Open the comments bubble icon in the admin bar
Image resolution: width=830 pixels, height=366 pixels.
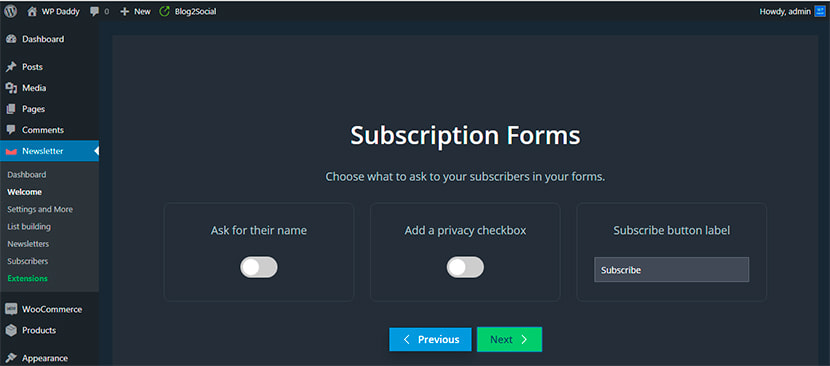[x=95, y=11]
